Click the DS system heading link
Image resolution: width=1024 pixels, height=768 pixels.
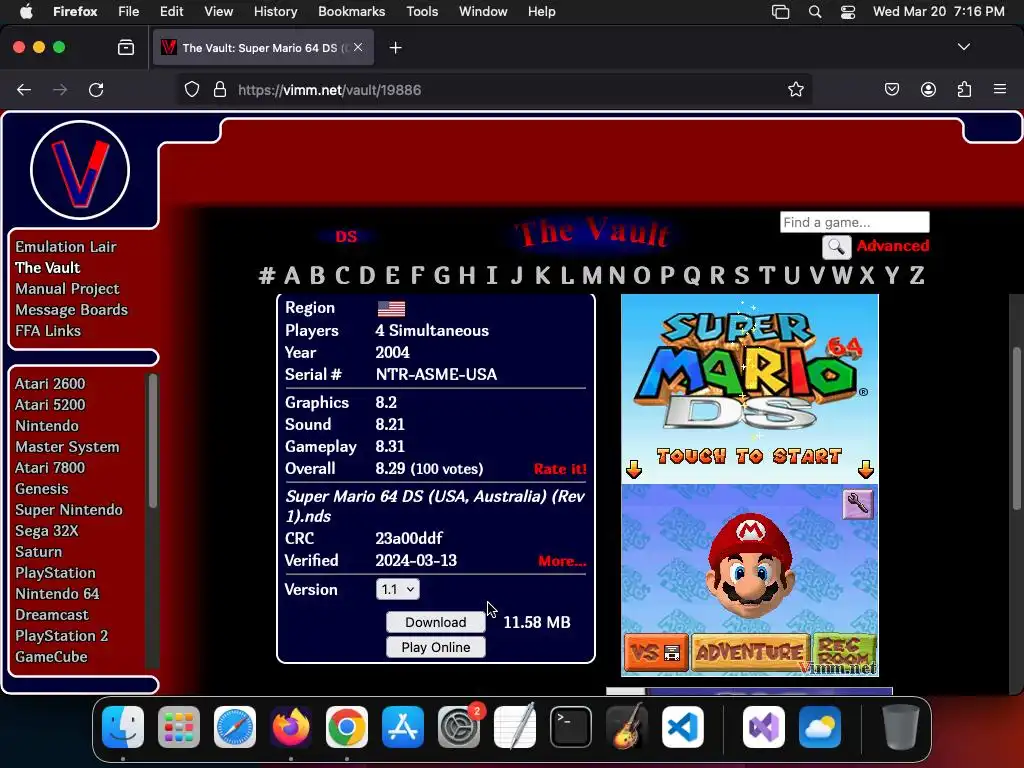(x=346, y=236)
